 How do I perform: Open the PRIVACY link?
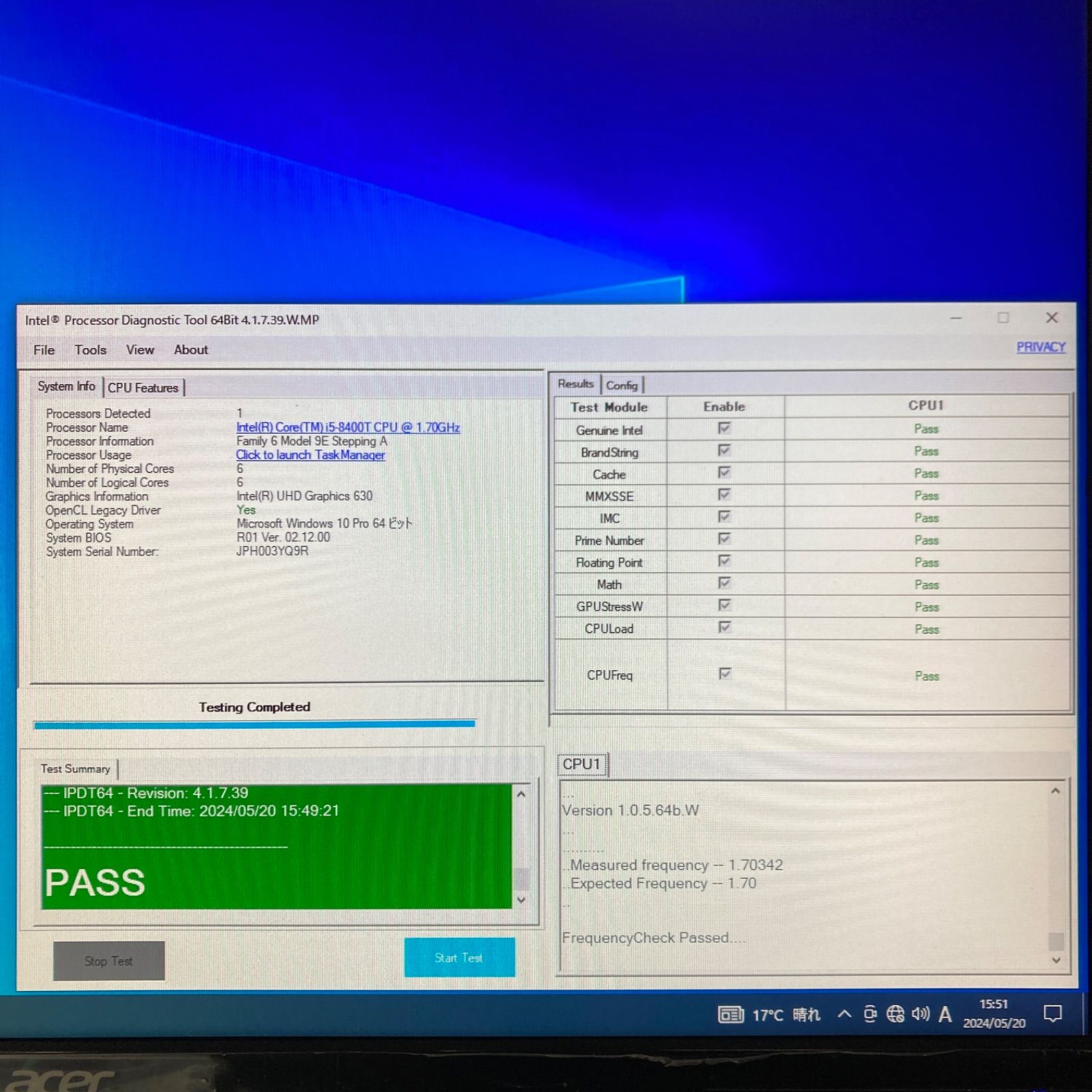pyautogui.click(x=1041, y=347)
